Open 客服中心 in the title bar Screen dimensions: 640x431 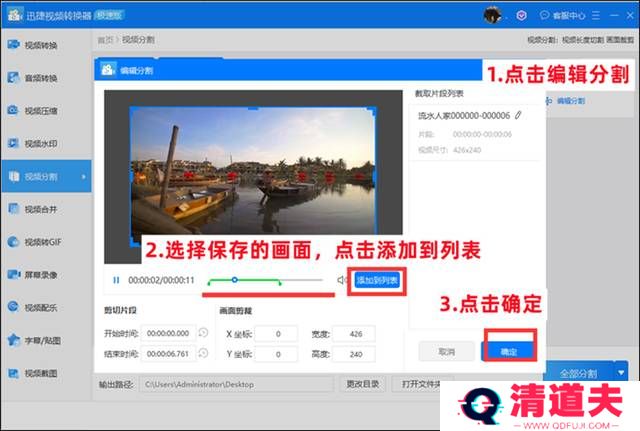tap(562, 16)
